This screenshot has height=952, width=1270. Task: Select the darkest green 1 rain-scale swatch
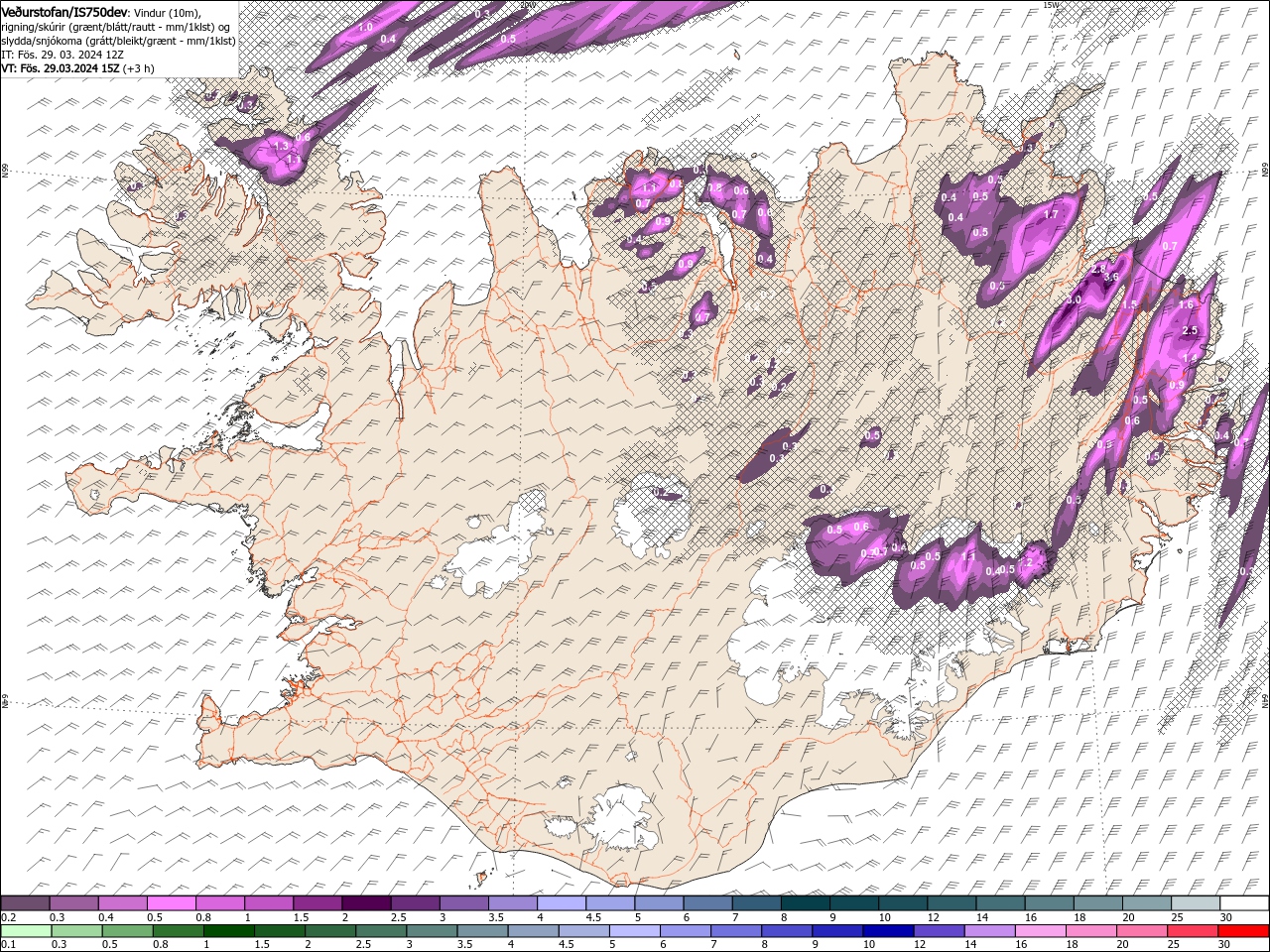click(x=228, y=931)
